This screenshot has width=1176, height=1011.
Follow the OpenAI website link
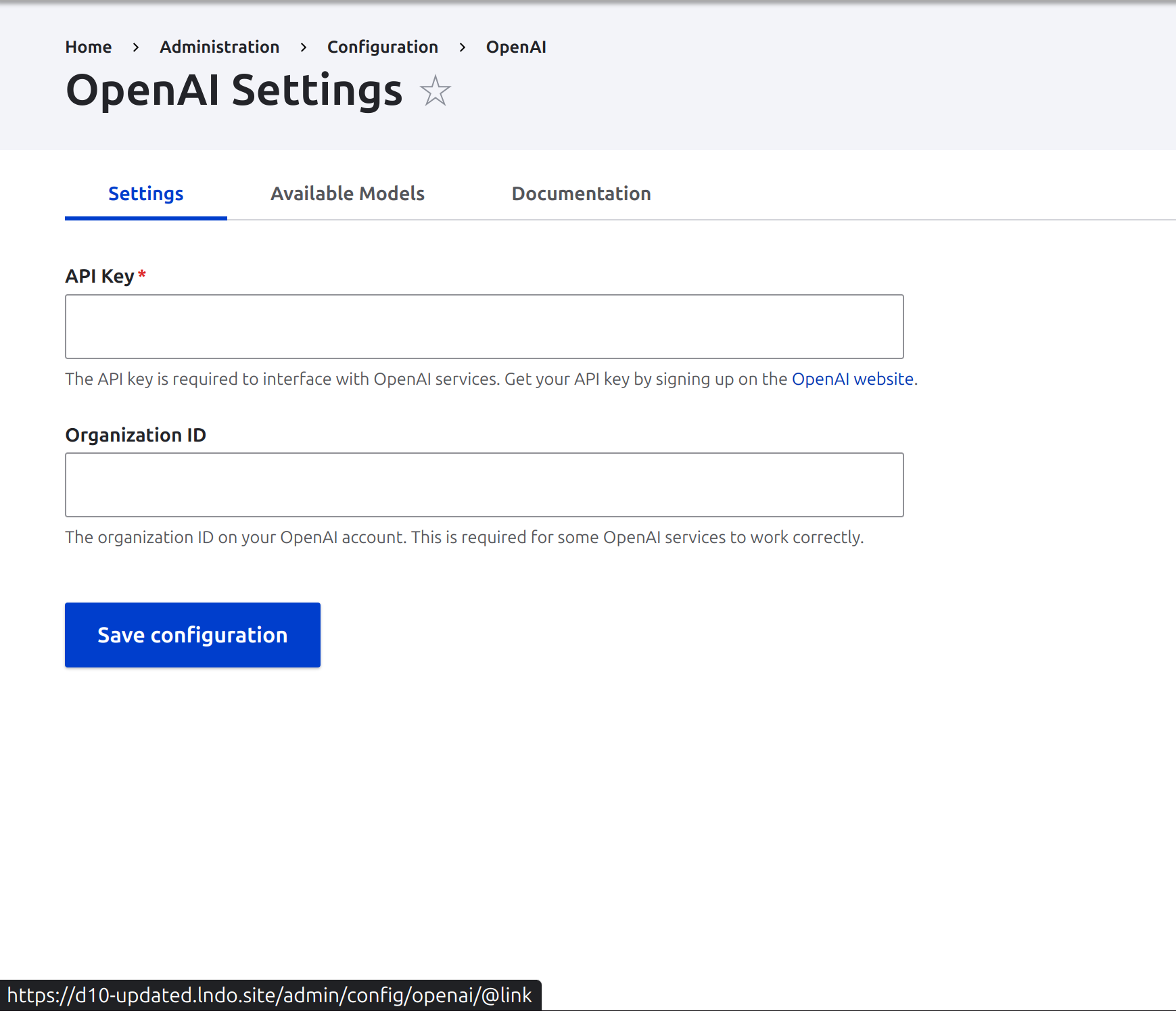click(853, 379)
